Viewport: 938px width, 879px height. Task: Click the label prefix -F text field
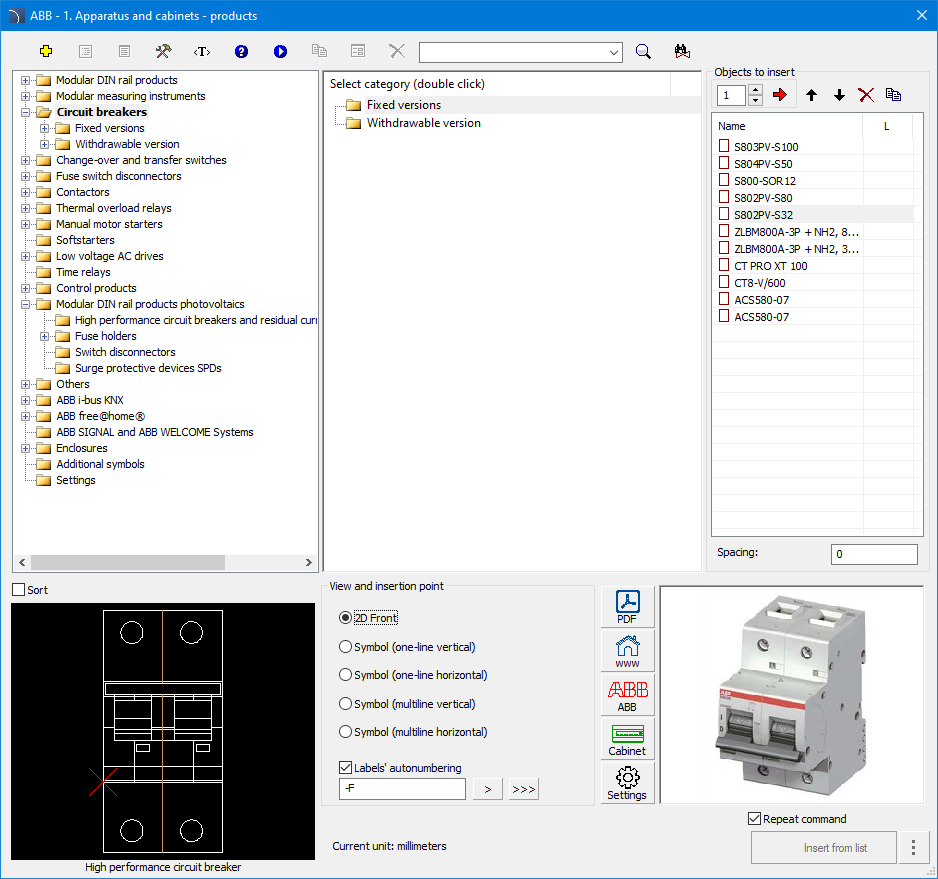(402, 789)
